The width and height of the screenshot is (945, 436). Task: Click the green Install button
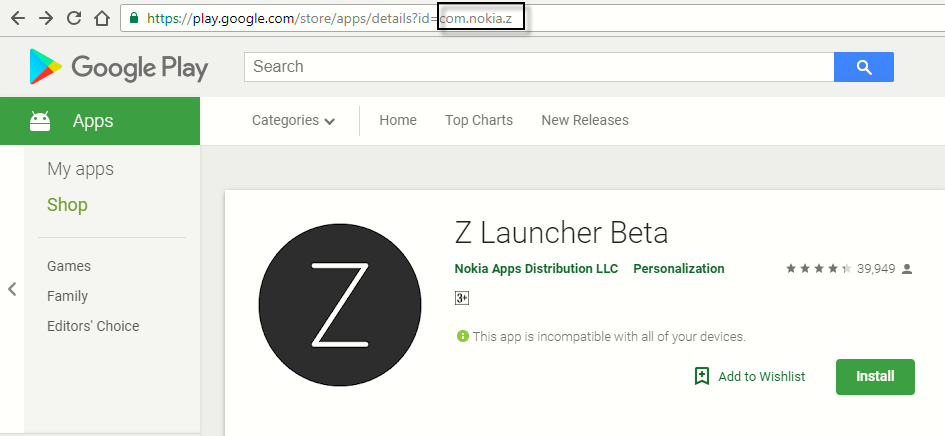point(875,377)
